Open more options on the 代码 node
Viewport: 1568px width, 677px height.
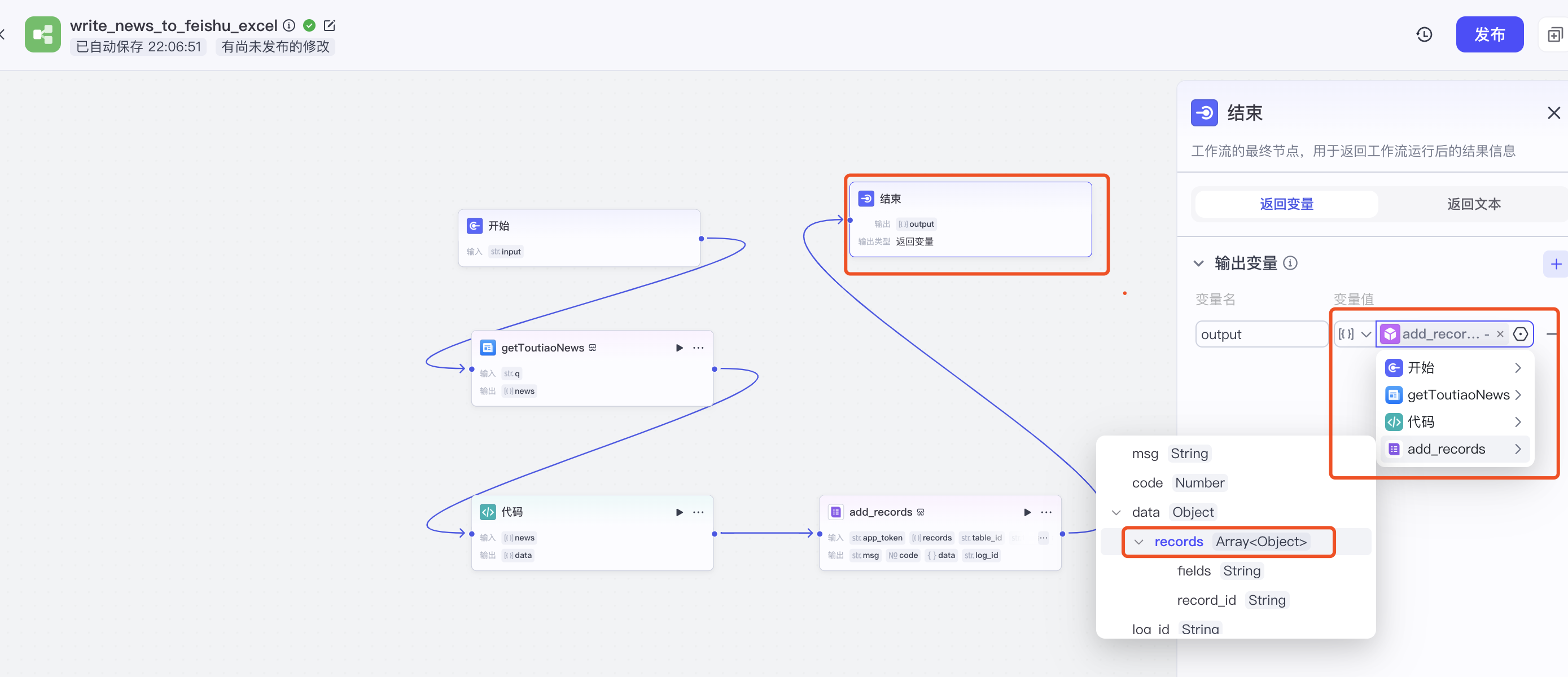point(698,512)
